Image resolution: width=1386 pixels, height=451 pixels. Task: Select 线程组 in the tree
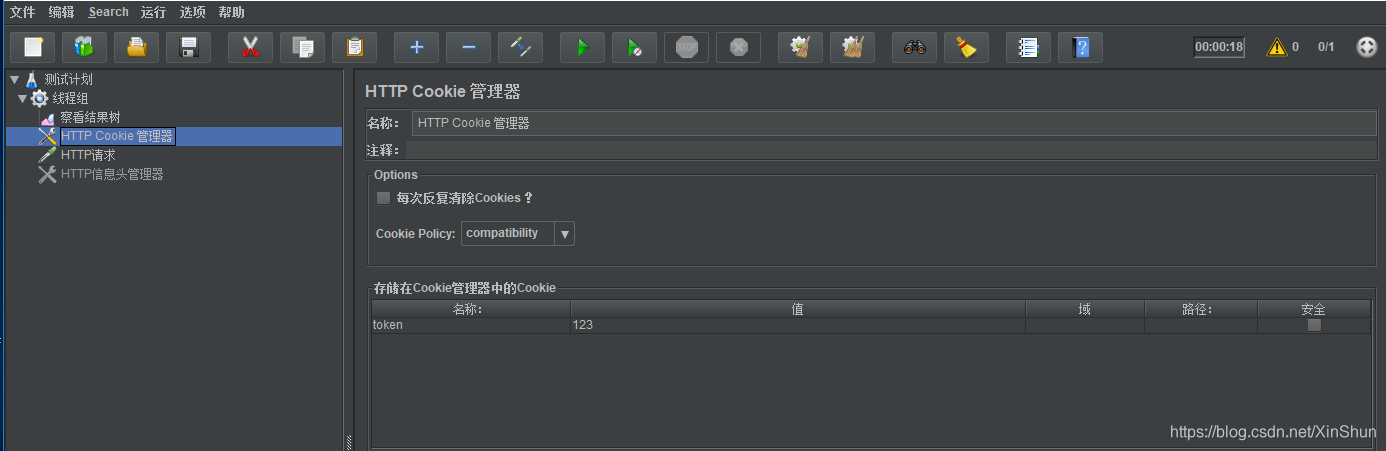tap(71, 98)
